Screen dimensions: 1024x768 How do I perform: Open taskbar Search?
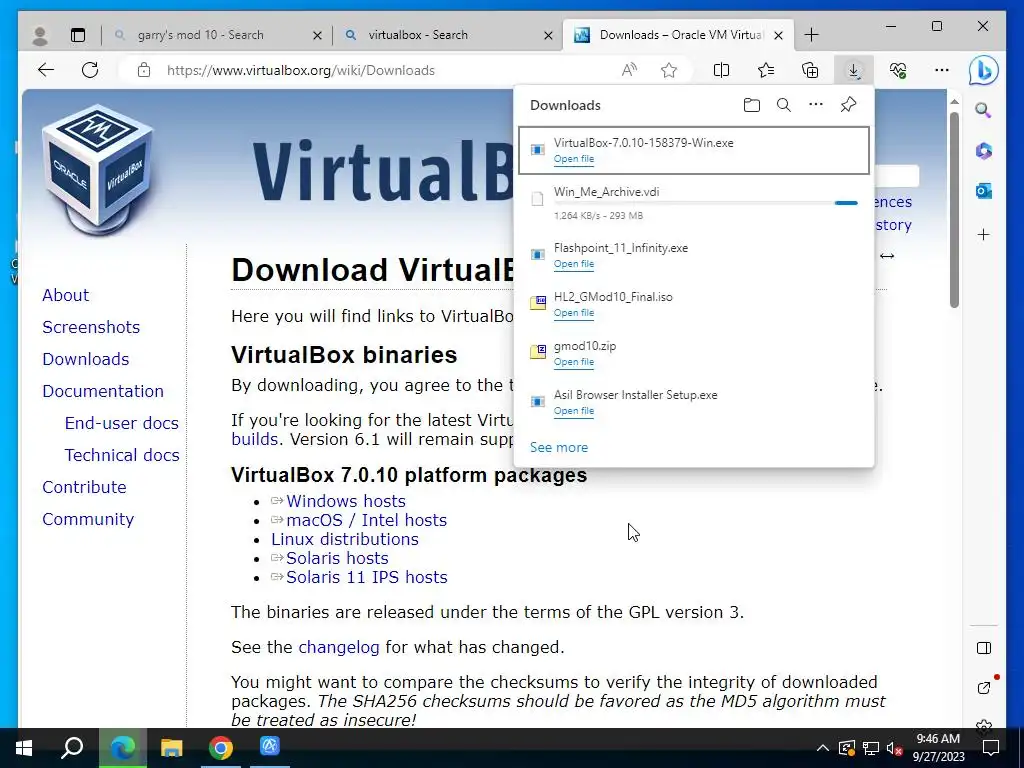(x=72, y=748)
